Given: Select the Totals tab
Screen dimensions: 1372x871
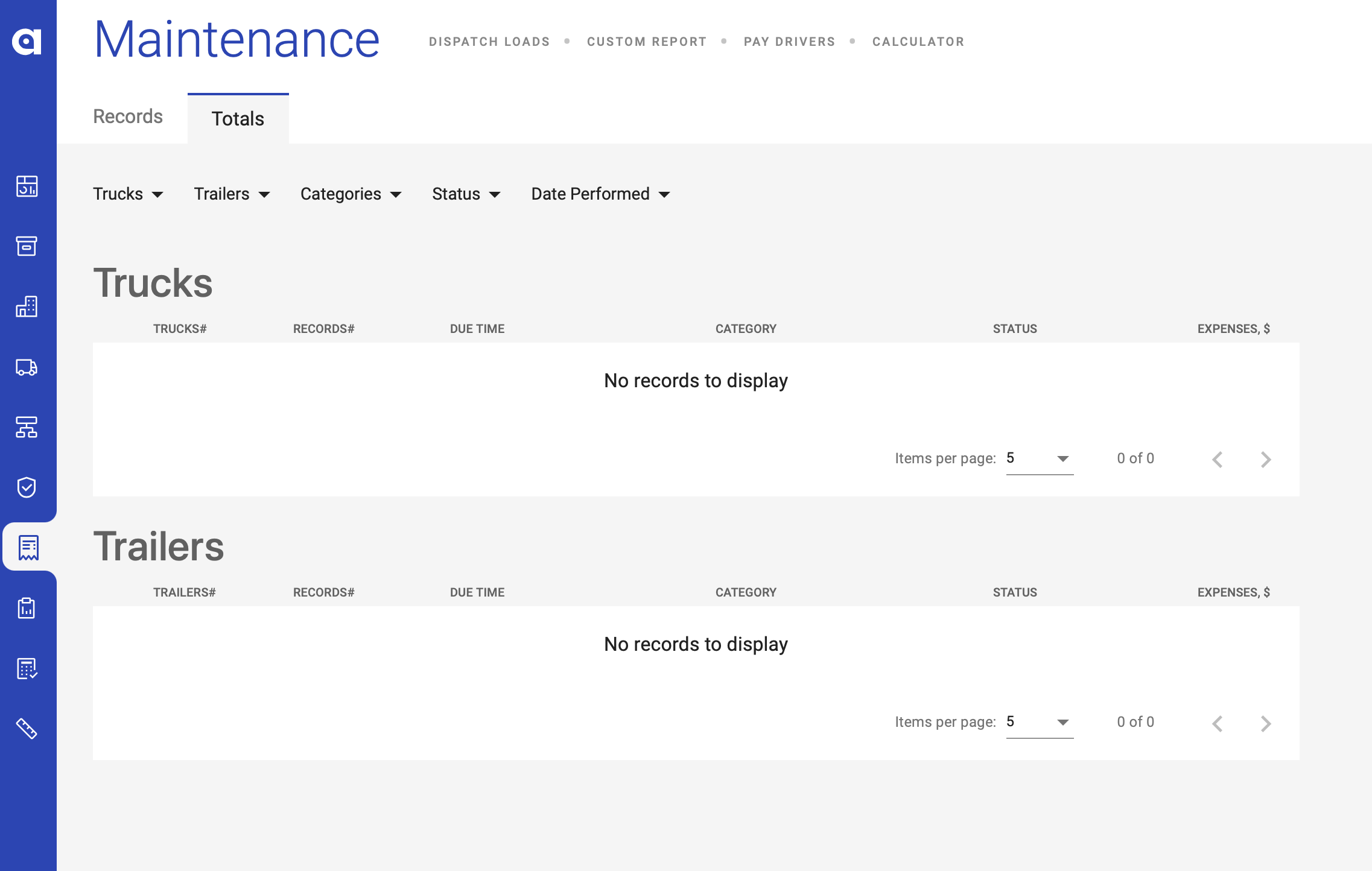Looking at the screenshot, I should pyautogui.click(x=238, y=119).
